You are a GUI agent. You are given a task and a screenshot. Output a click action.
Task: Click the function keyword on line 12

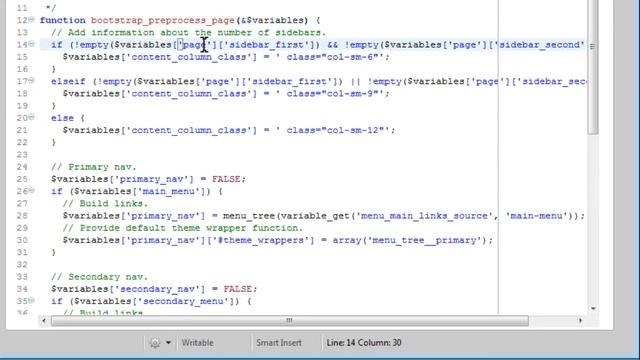coord(62,20)
